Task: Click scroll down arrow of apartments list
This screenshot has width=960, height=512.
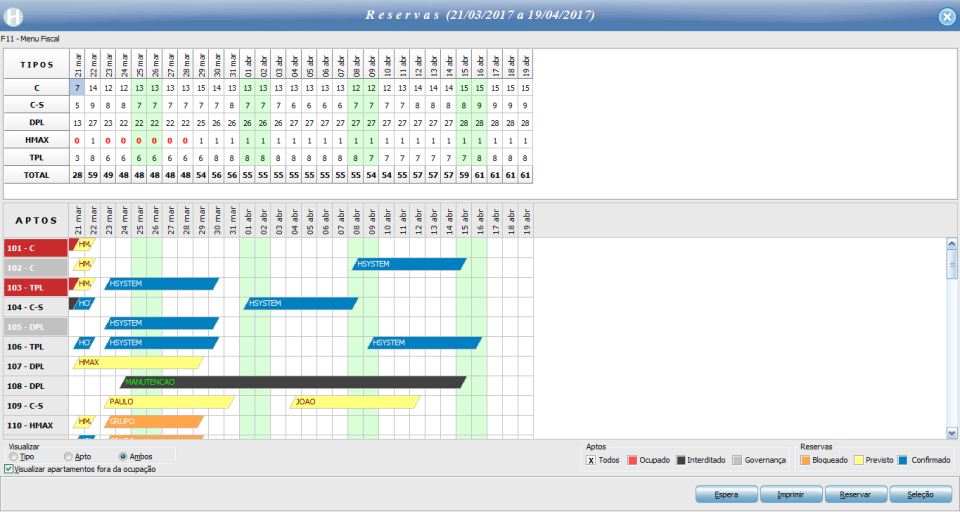Action: (x=951, y=433)
